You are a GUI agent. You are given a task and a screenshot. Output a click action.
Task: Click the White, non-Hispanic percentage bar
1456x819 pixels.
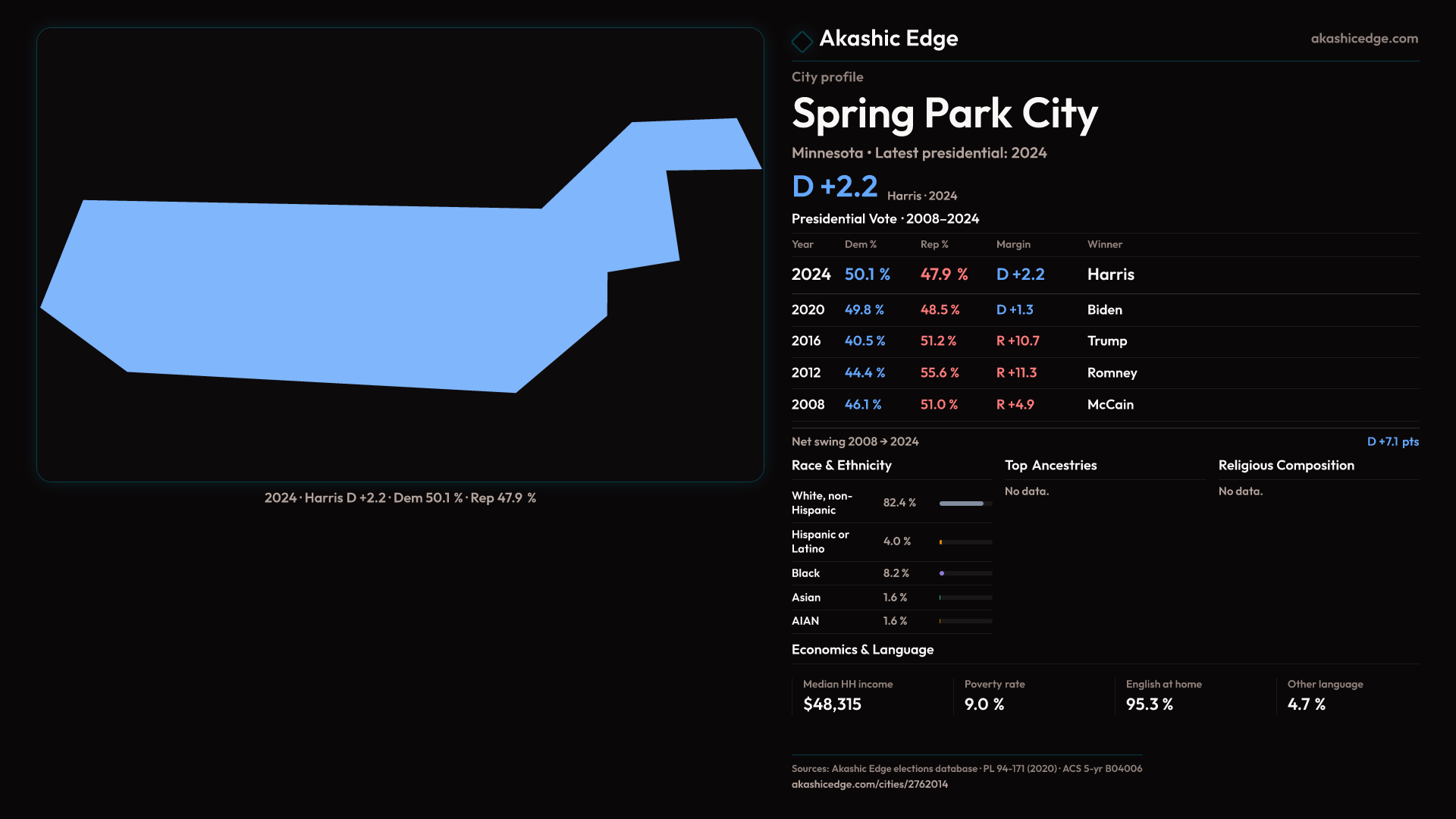coord(965,504)
